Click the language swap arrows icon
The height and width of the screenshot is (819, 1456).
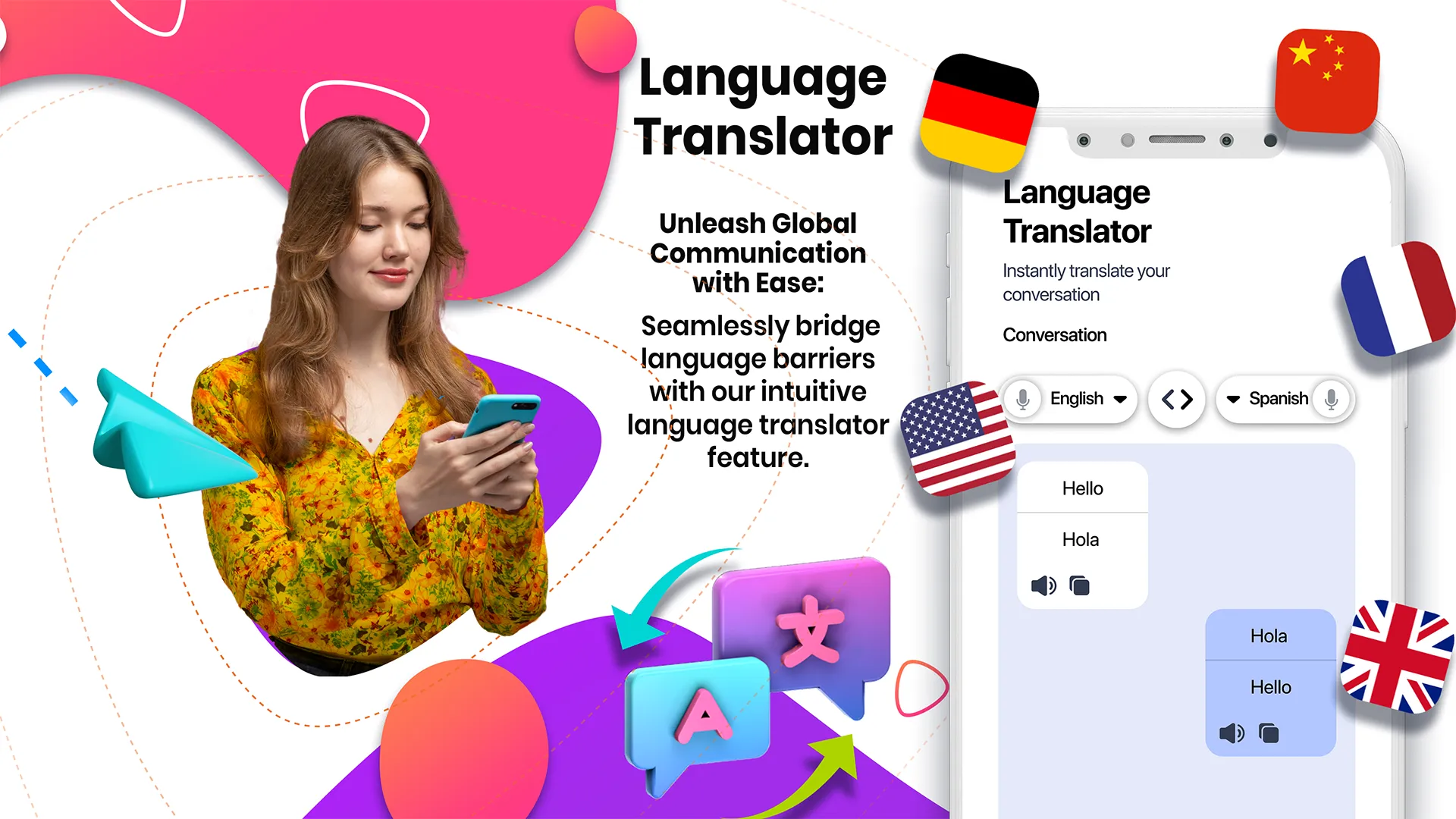[x=1176, y=399]
